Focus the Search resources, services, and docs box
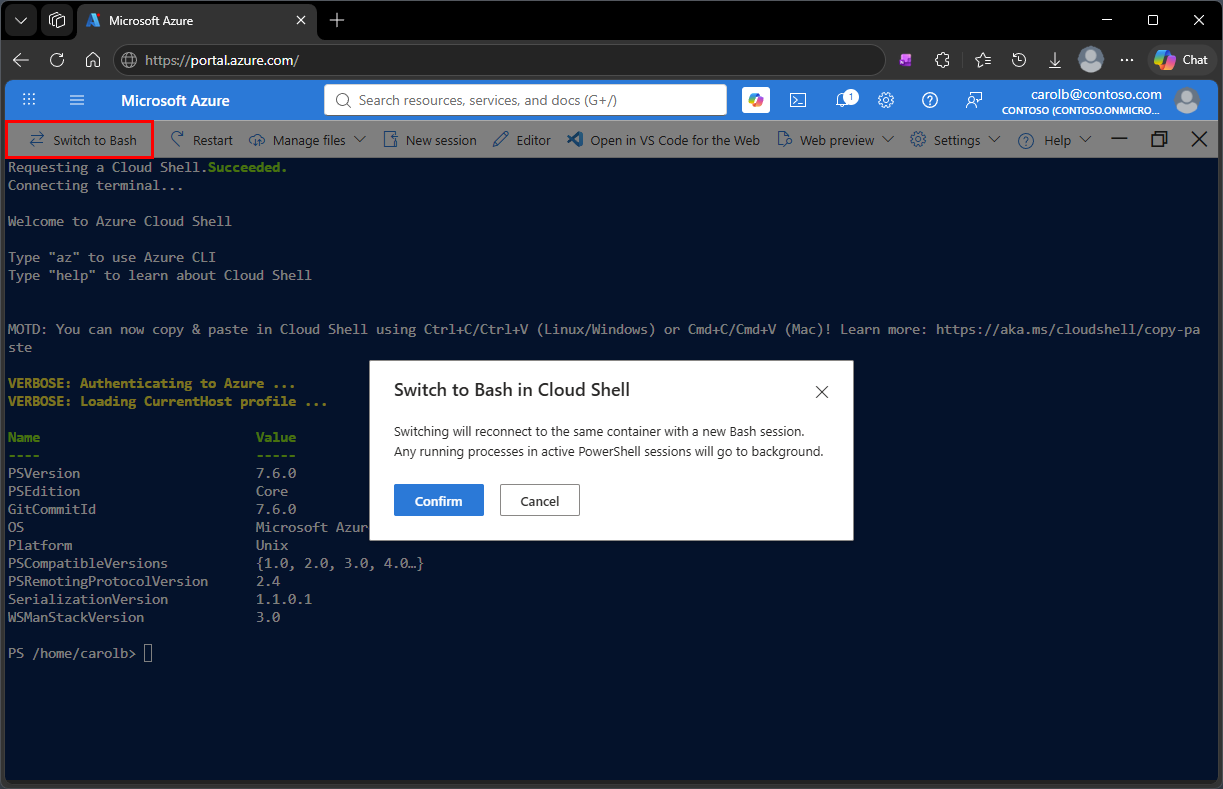The width and height of the screenshot is (1223, 789). [x=525, y=100]
